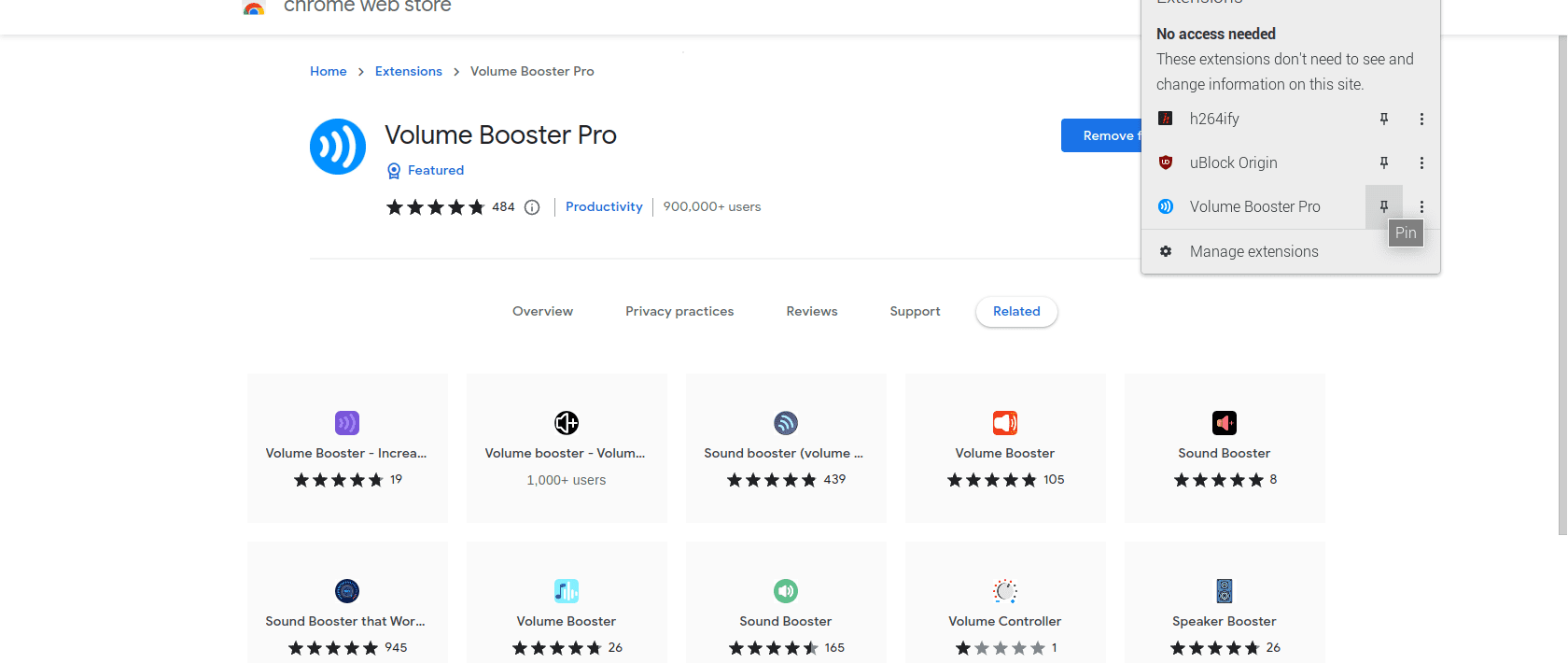Open the Sound Booster icon with 8 ratings

1225,423
